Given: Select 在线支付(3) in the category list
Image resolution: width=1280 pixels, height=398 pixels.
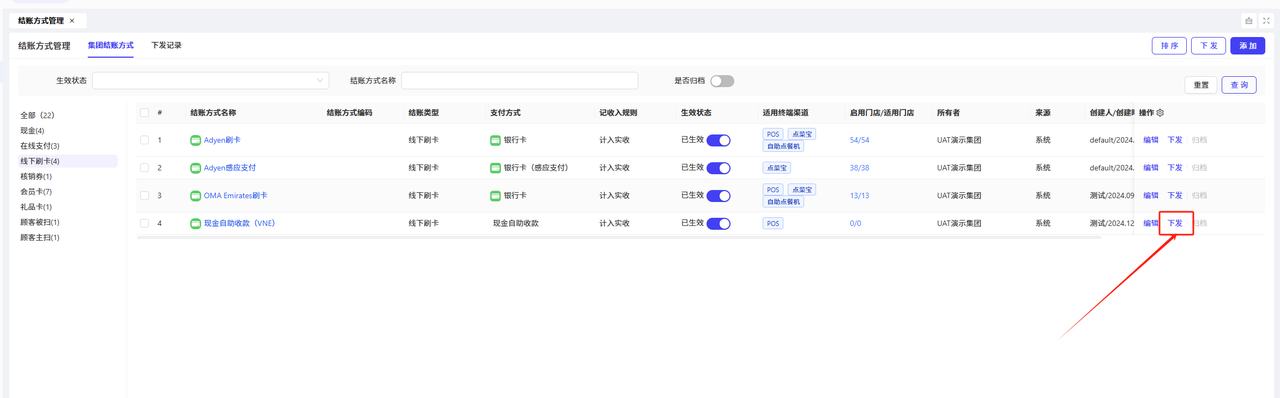Looking at the screenshot, I should tap(40, 146).
